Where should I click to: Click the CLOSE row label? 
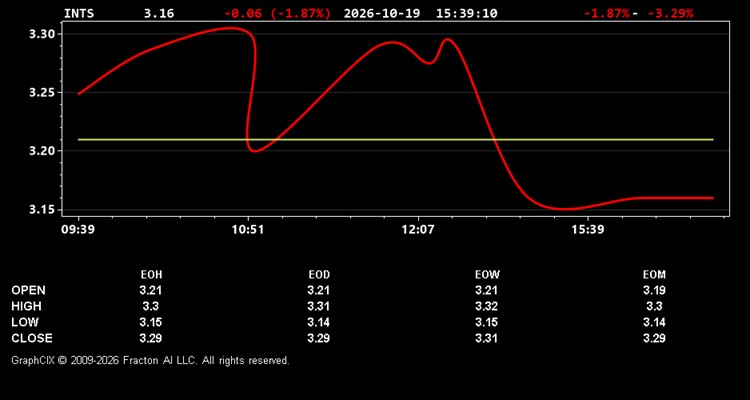point(32,338)
